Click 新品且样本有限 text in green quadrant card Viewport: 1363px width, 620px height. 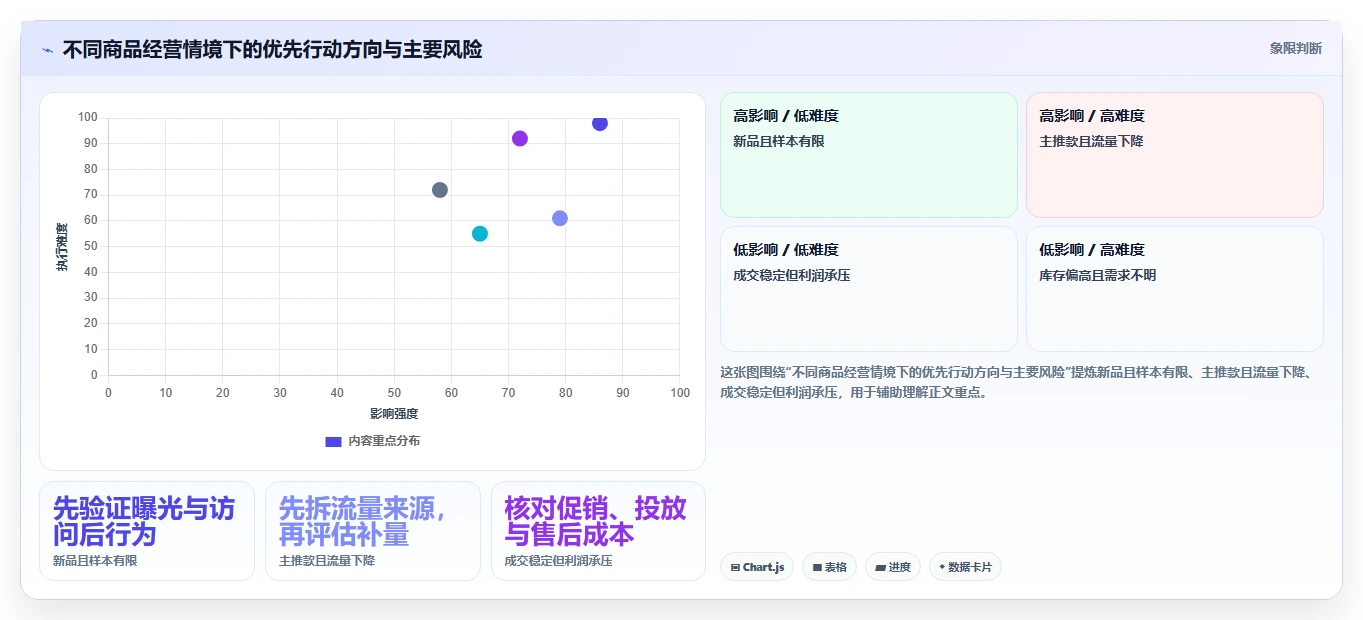click(779, 141)
